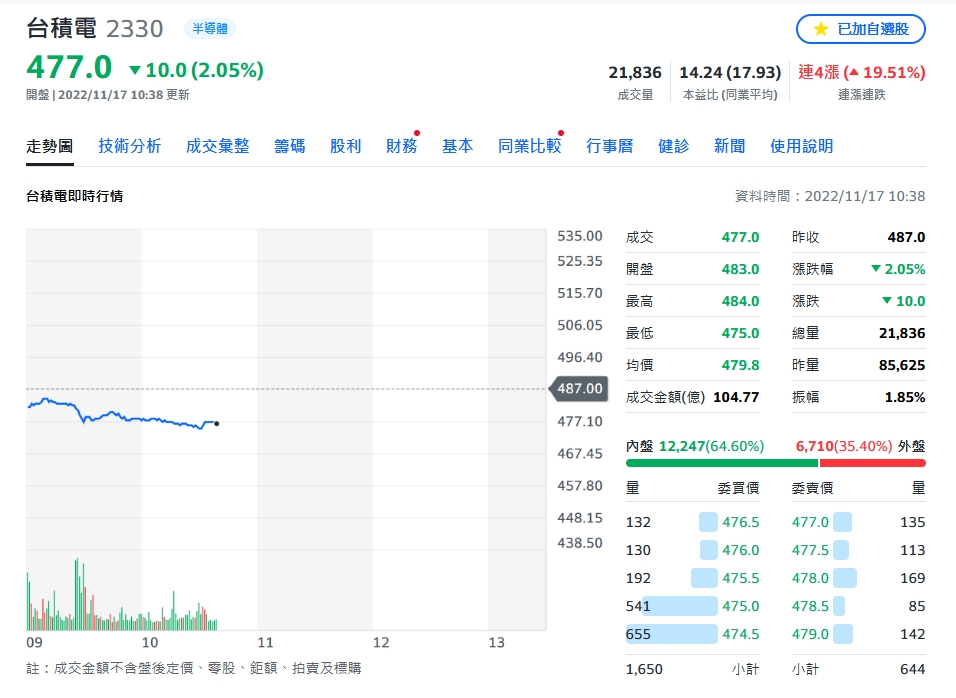Click the 連4漲 streak indicator
This screenshot has height=698, width=956.
click(x=861, y=73)
